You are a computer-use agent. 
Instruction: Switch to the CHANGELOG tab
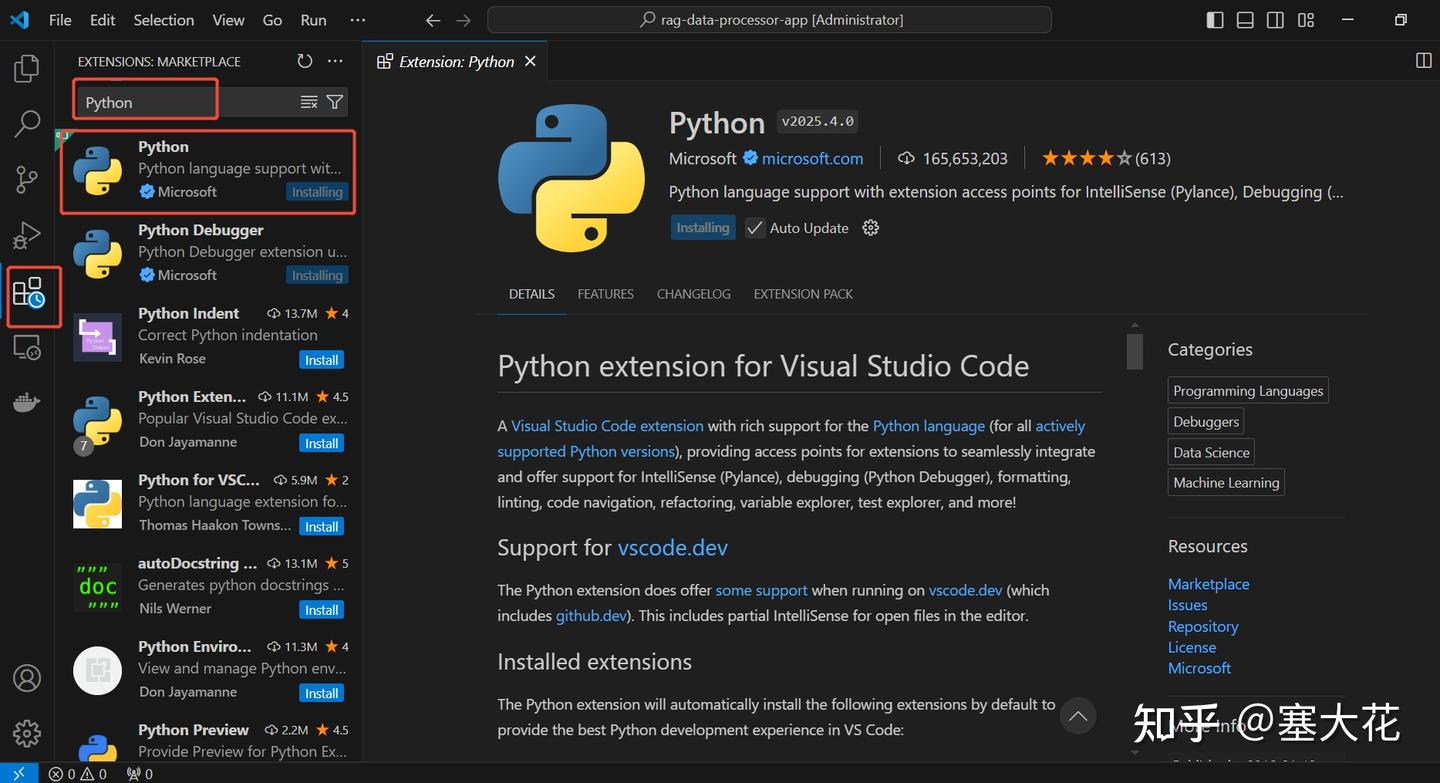(x=693, y=293)
